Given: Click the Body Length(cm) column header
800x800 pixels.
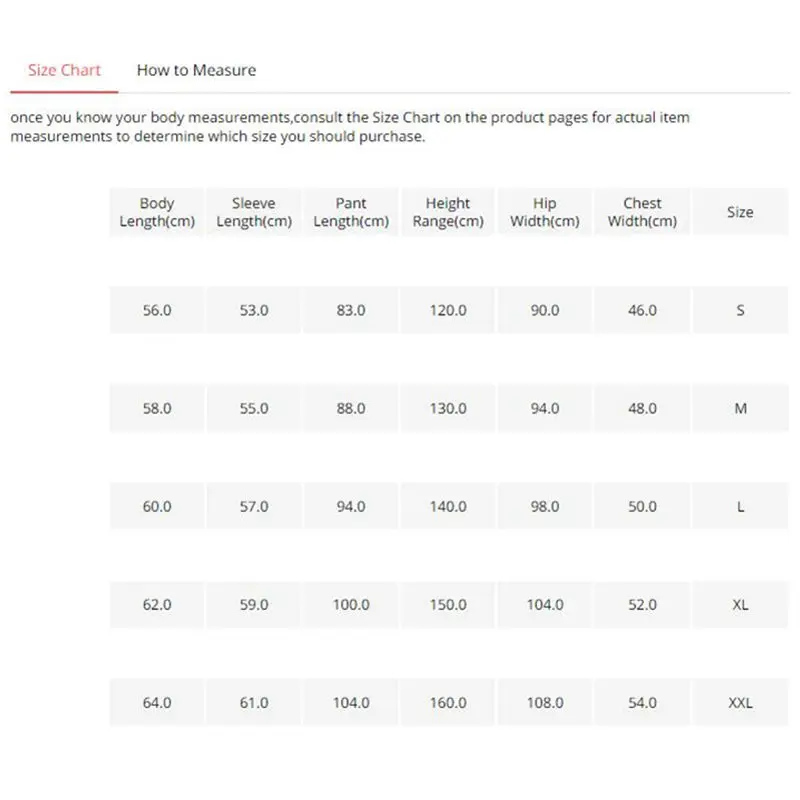Looking at the screenshot, I should [x=157, y=212].
